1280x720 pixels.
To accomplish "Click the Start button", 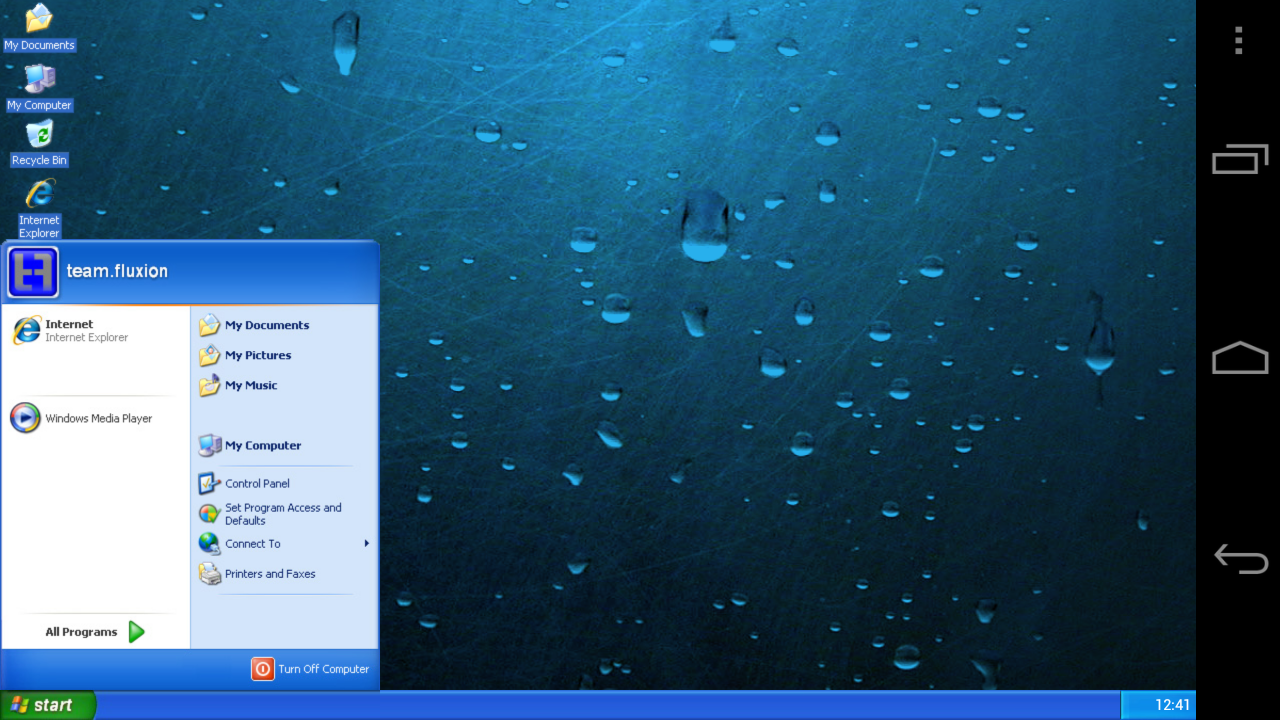I will (47, 704).
